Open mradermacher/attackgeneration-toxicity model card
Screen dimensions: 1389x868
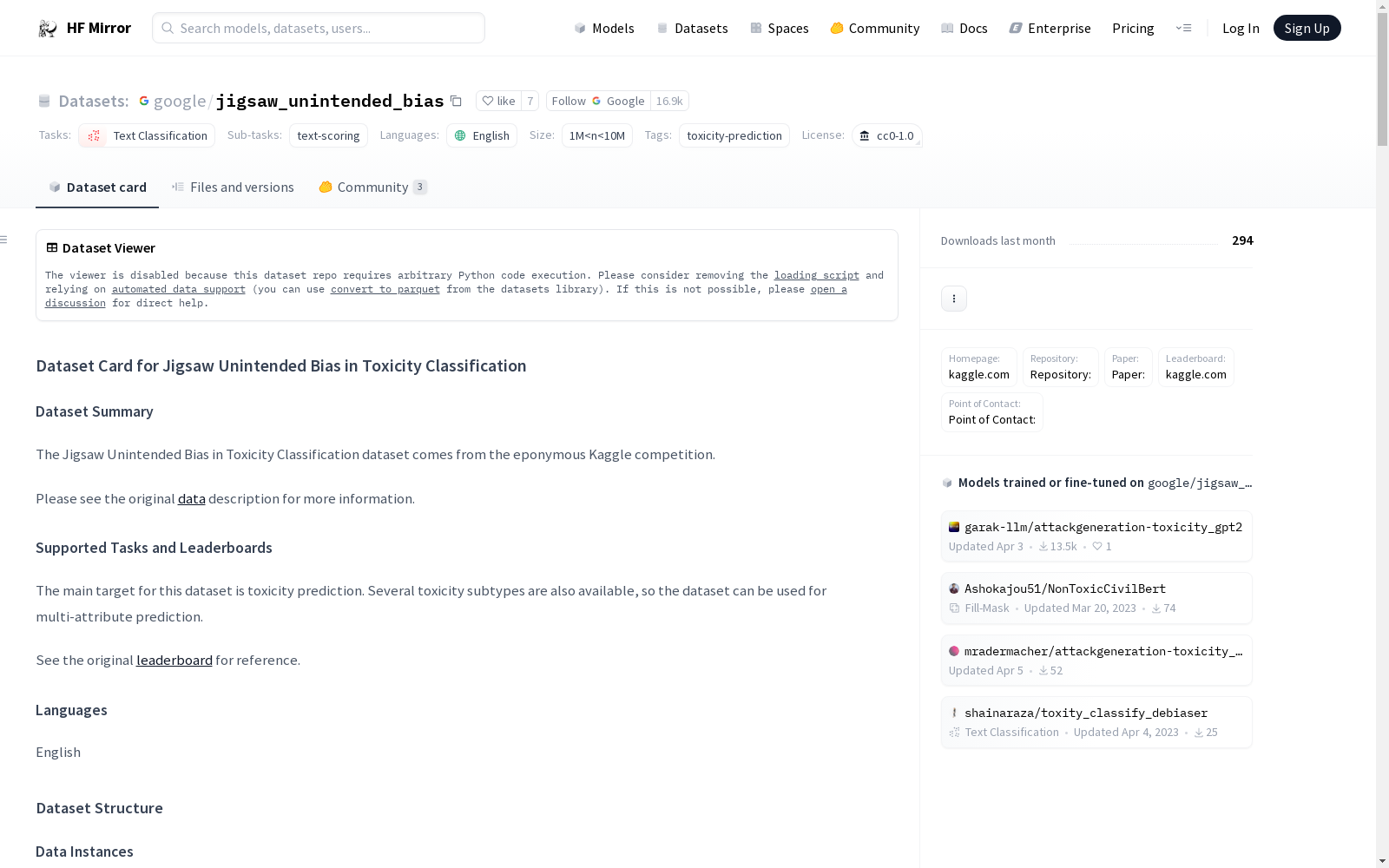[x=1096, y=661]
